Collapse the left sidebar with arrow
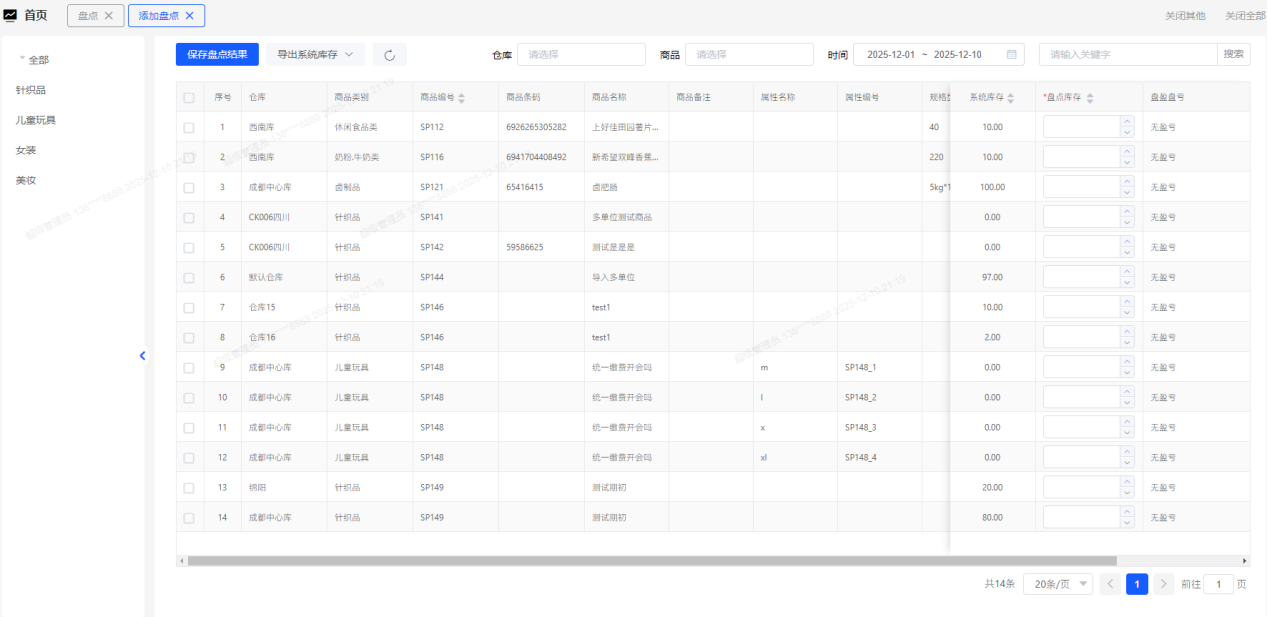 pyautogui.click(x=142, y=355)
